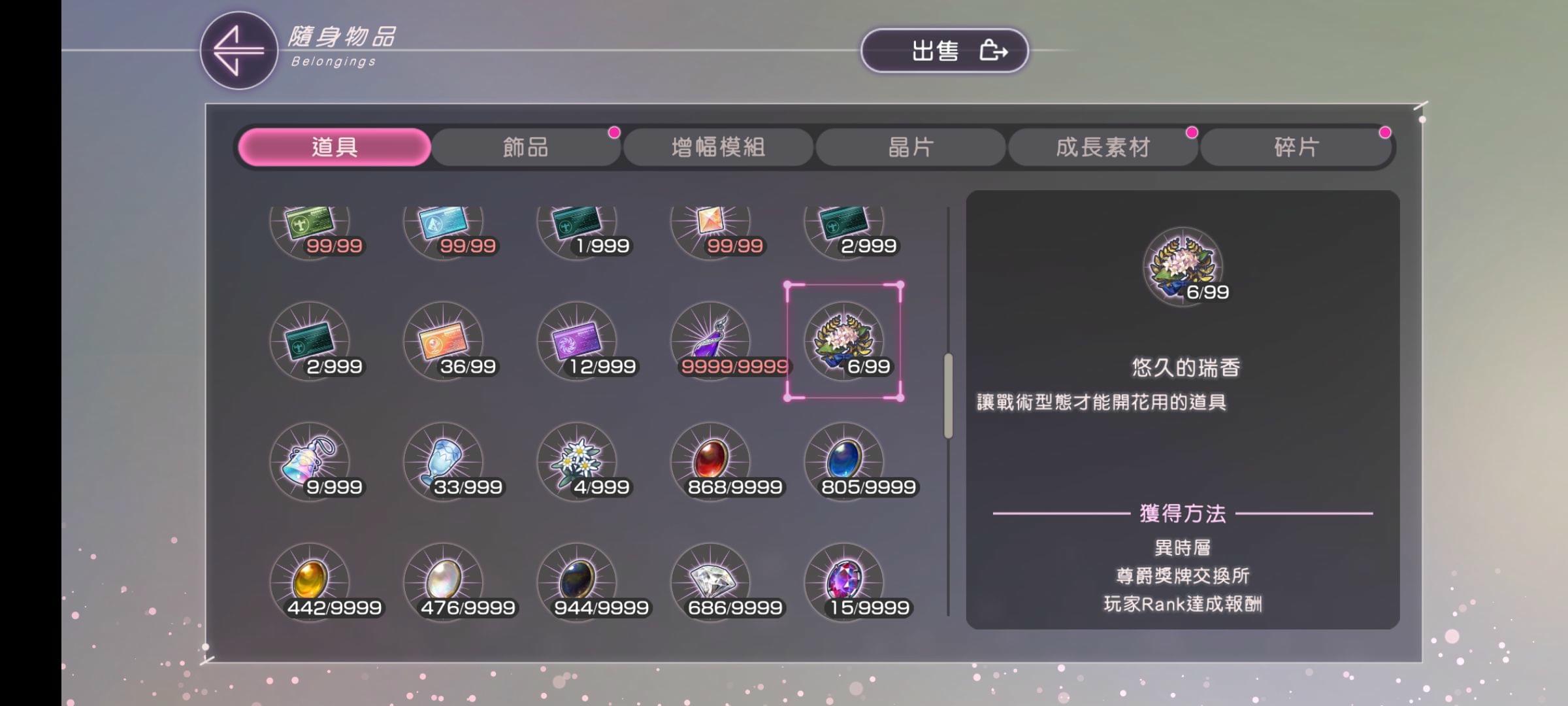Switch to the 飾品 tab
The height and width of the screenshot is (706, 1568).
[x=526, y=147]
